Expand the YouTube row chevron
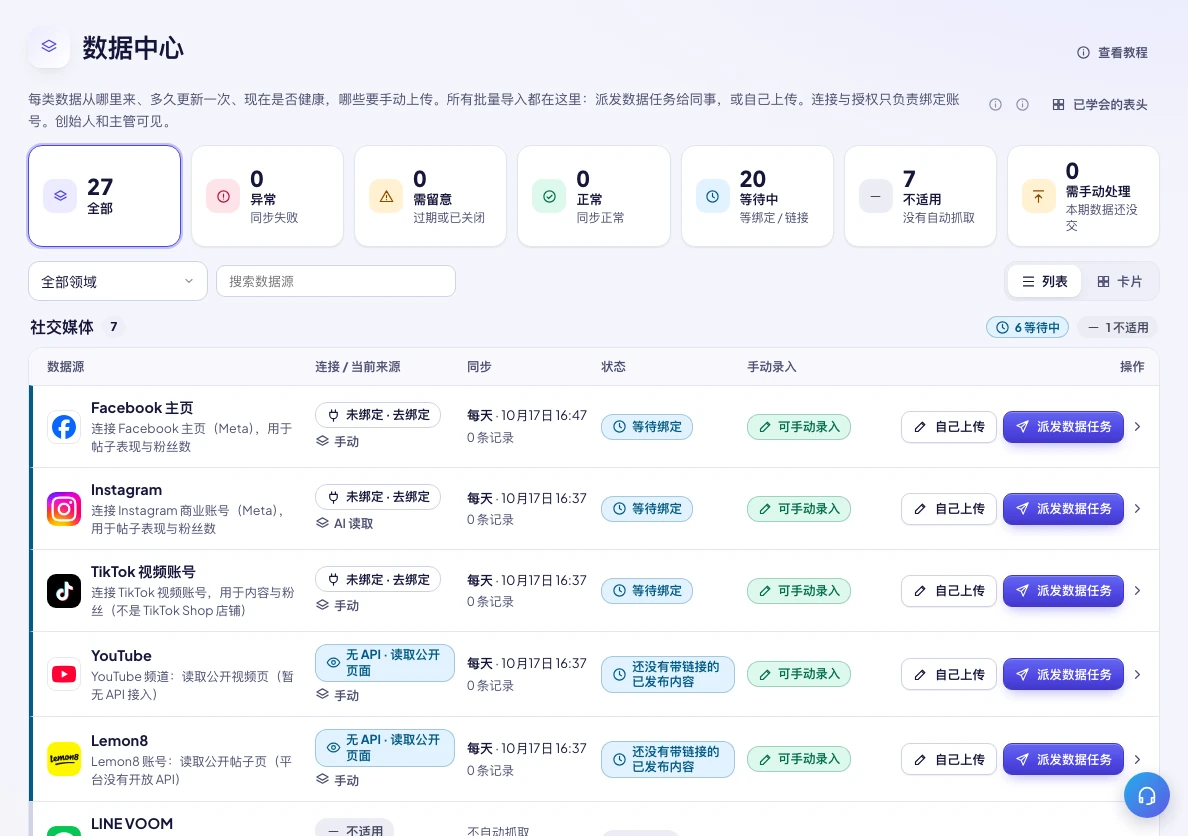Image resolution: width=1188 pixels, height=836 pixels. [1137, 674]
